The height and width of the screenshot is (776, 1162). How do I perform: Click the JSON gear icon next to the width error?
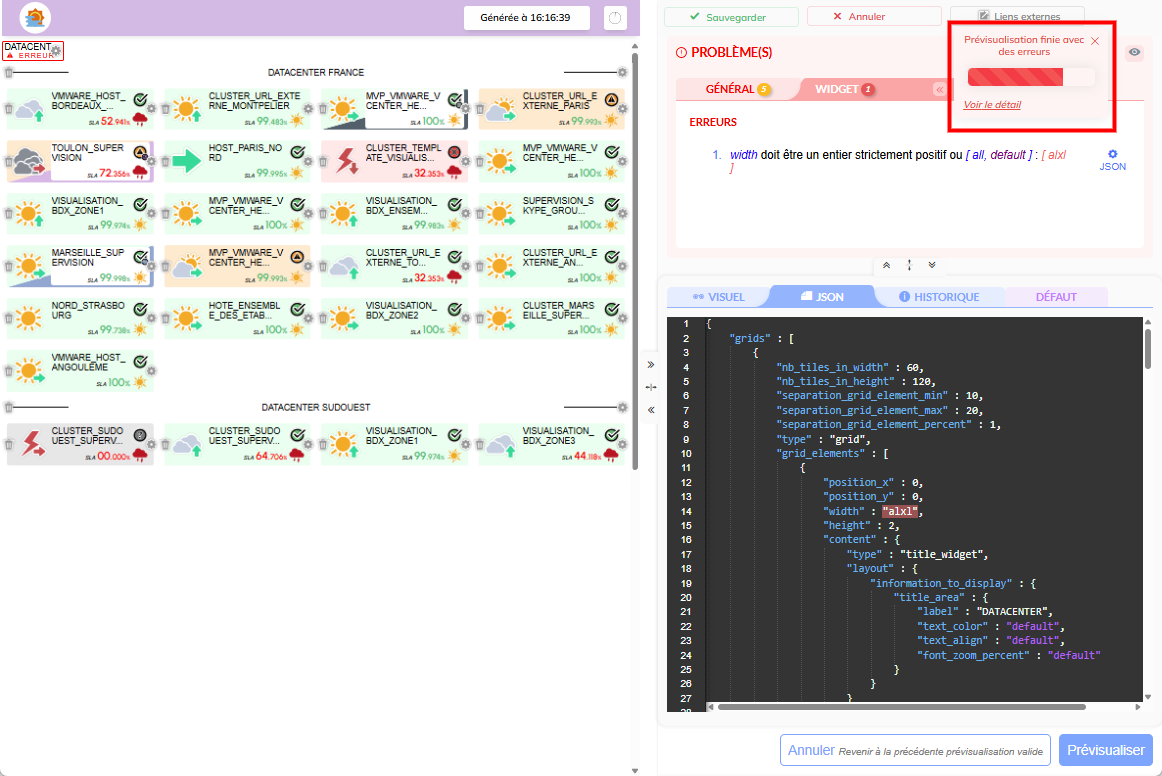[x=1112, y=155]
